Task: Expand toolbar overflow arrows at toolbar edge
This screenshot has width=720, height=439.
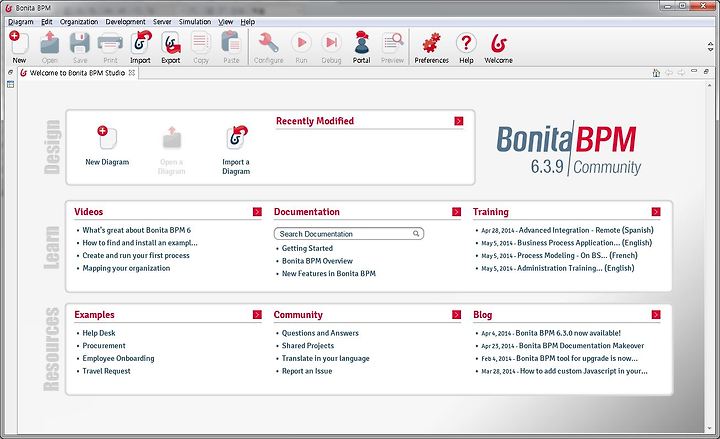Action: click(711, 46)
